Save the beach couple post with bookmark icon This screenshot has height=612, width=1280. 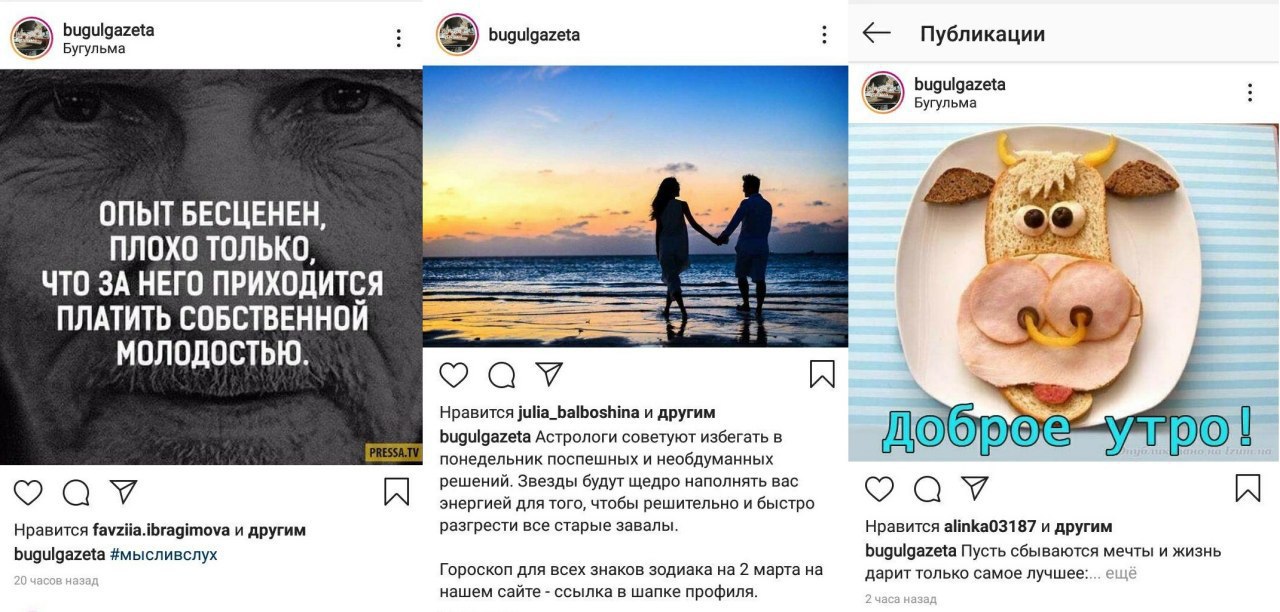[822, 374]
